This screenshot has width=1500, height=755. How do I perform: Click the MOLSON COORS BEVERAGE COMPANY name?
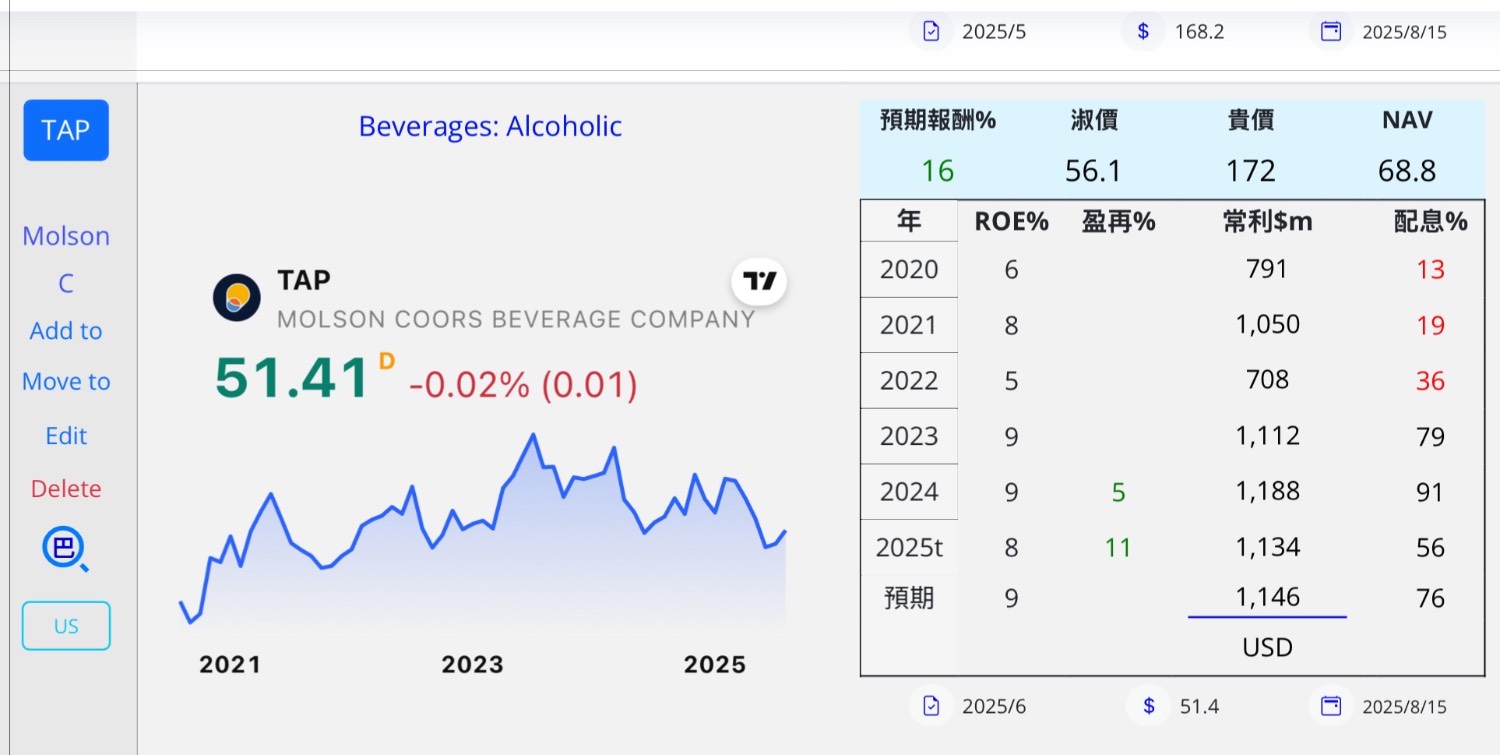[516, 320]
